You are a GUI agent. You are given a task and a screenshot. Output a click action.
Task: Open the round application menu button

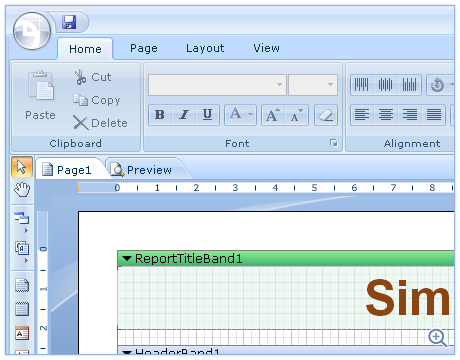pos(32,31)
